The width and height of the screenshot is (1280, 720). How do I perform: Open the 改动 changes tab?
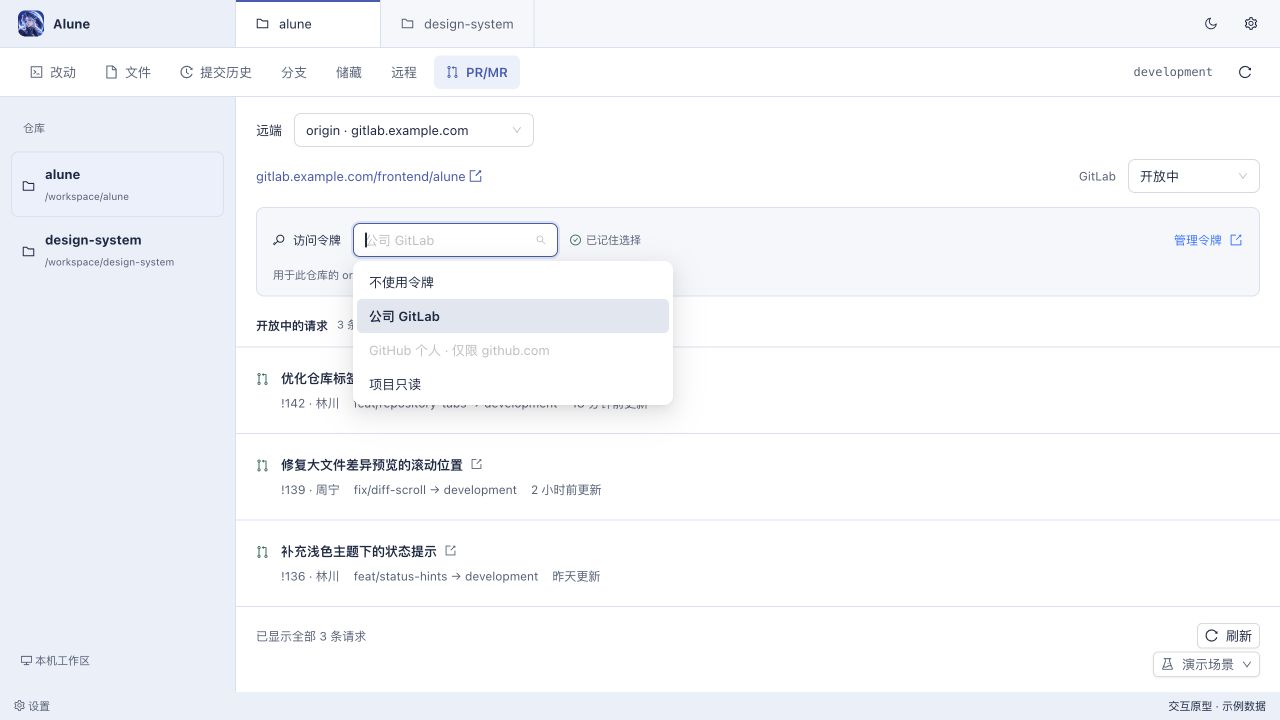[x=53, y=72]
